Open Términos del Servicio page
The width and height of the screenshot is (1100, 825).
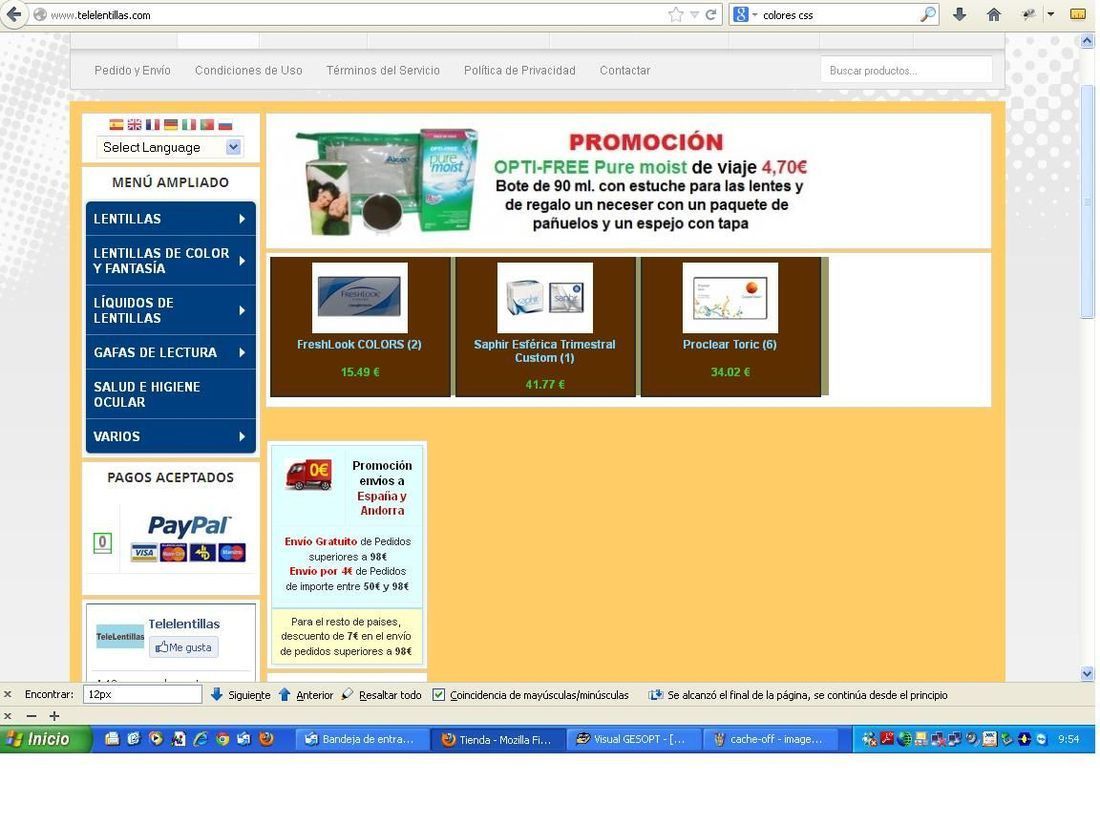pos(383,70)
